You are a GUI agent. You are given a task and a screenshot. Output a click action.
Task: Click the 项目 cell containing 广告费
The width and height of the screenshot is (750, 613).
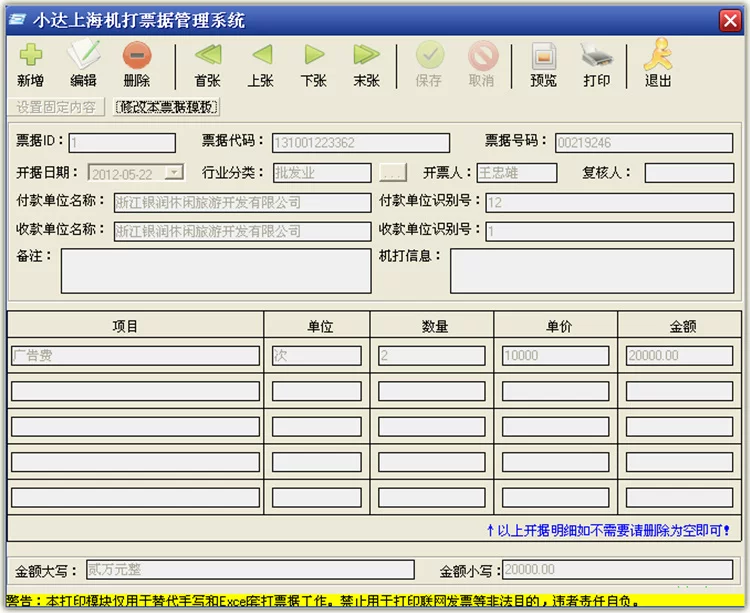pyautogui.click(x=135, y=356)
